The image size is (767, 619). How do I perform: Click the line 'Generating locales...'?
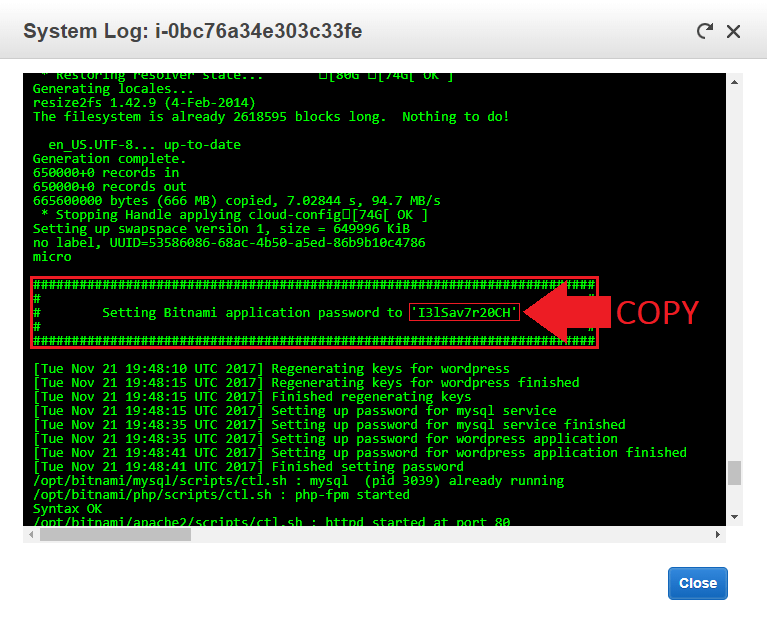113,89
